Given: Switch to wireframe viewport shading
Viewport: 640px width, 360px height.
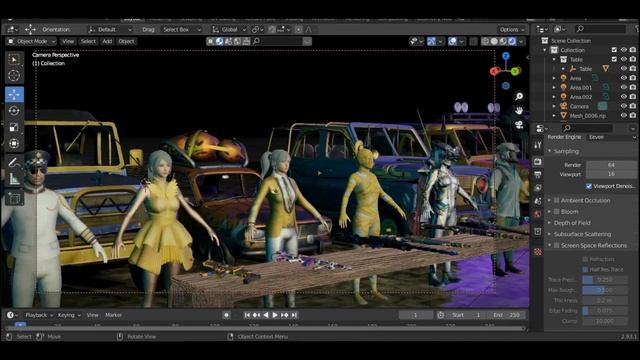Looking at the screenshot, I should click(x=485, y=41).
